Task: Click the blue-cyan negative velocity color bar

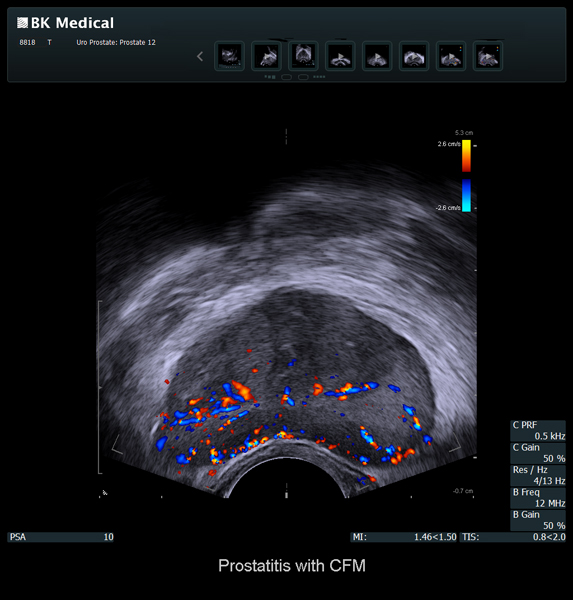Action: tap(466, 195)
